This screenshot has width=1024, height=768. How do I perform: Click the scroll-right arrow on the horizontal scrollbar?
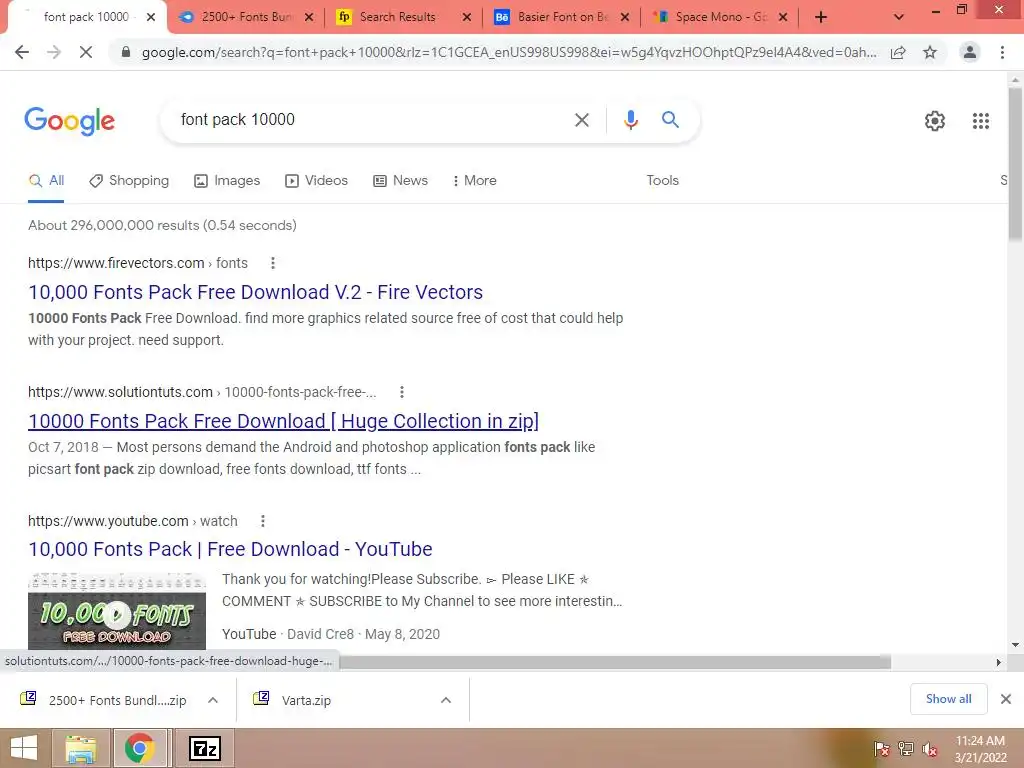(998, 662)
